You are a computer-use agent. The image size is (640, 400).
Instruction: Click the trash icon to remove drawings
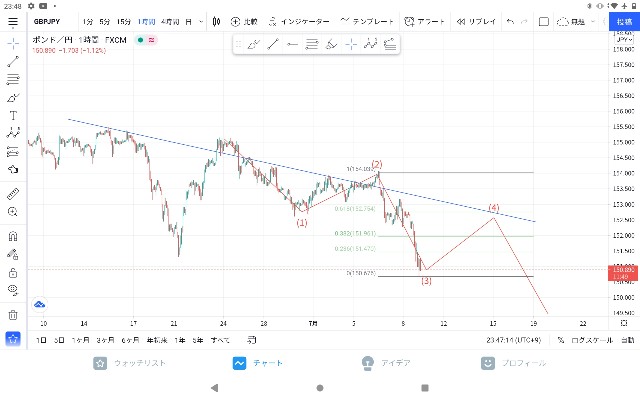13,315
